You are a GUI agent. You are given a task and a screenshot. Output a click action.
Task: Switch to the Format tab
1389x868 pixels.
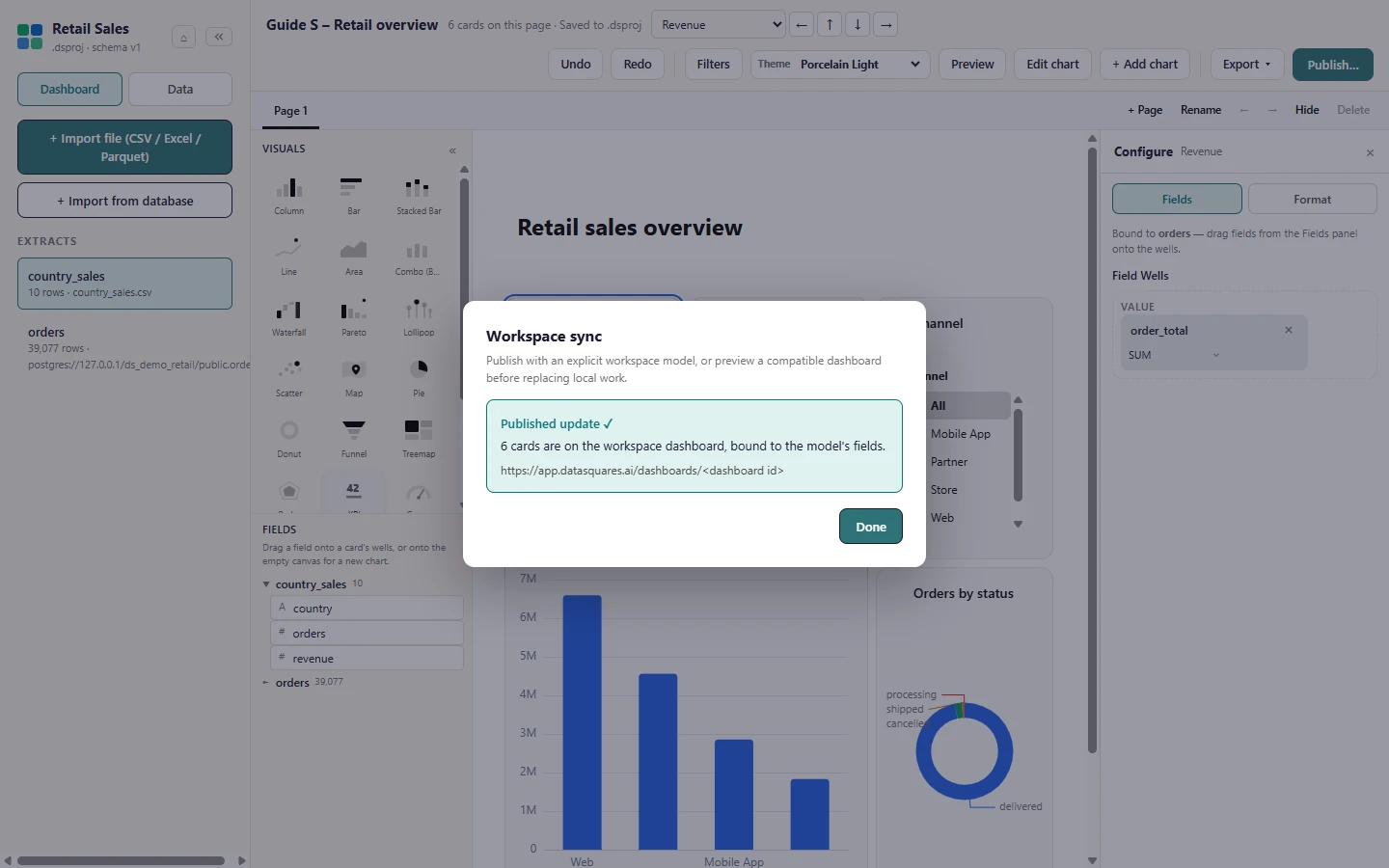coord(1312,199)
